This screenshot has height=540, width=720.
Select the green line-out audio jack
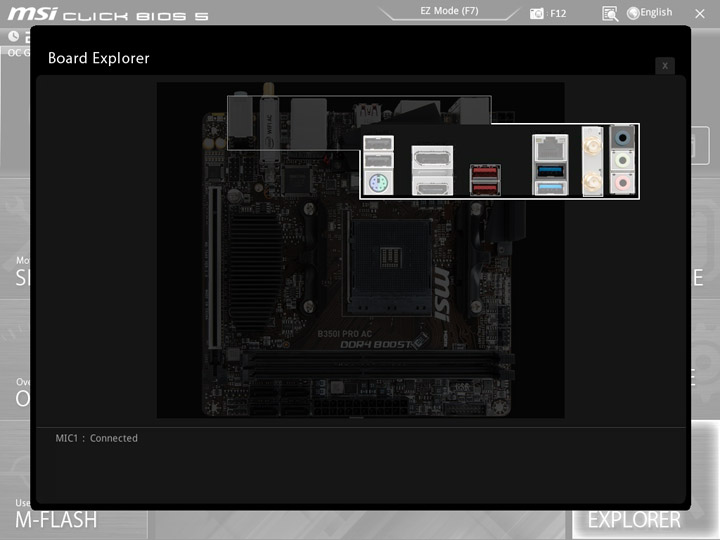point(623,160)
